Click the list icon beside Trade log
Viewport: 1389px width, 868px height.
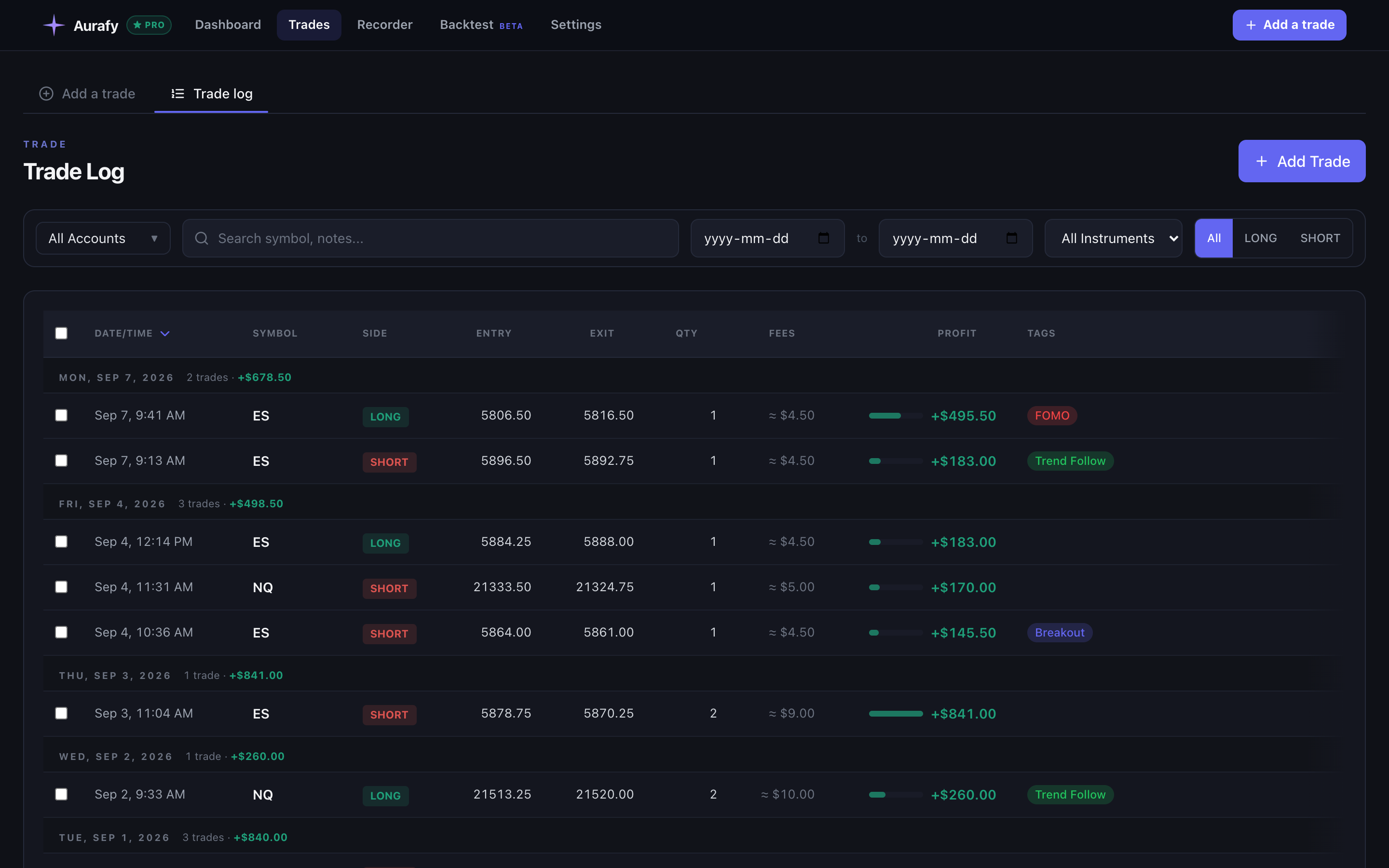point(178,94)
